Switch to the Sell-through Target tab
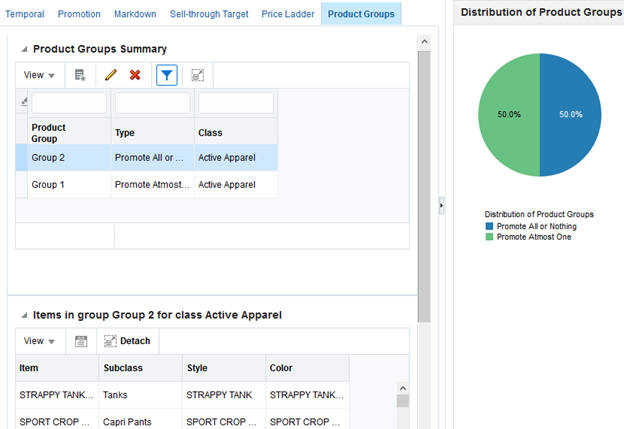 tap(209, 14)
